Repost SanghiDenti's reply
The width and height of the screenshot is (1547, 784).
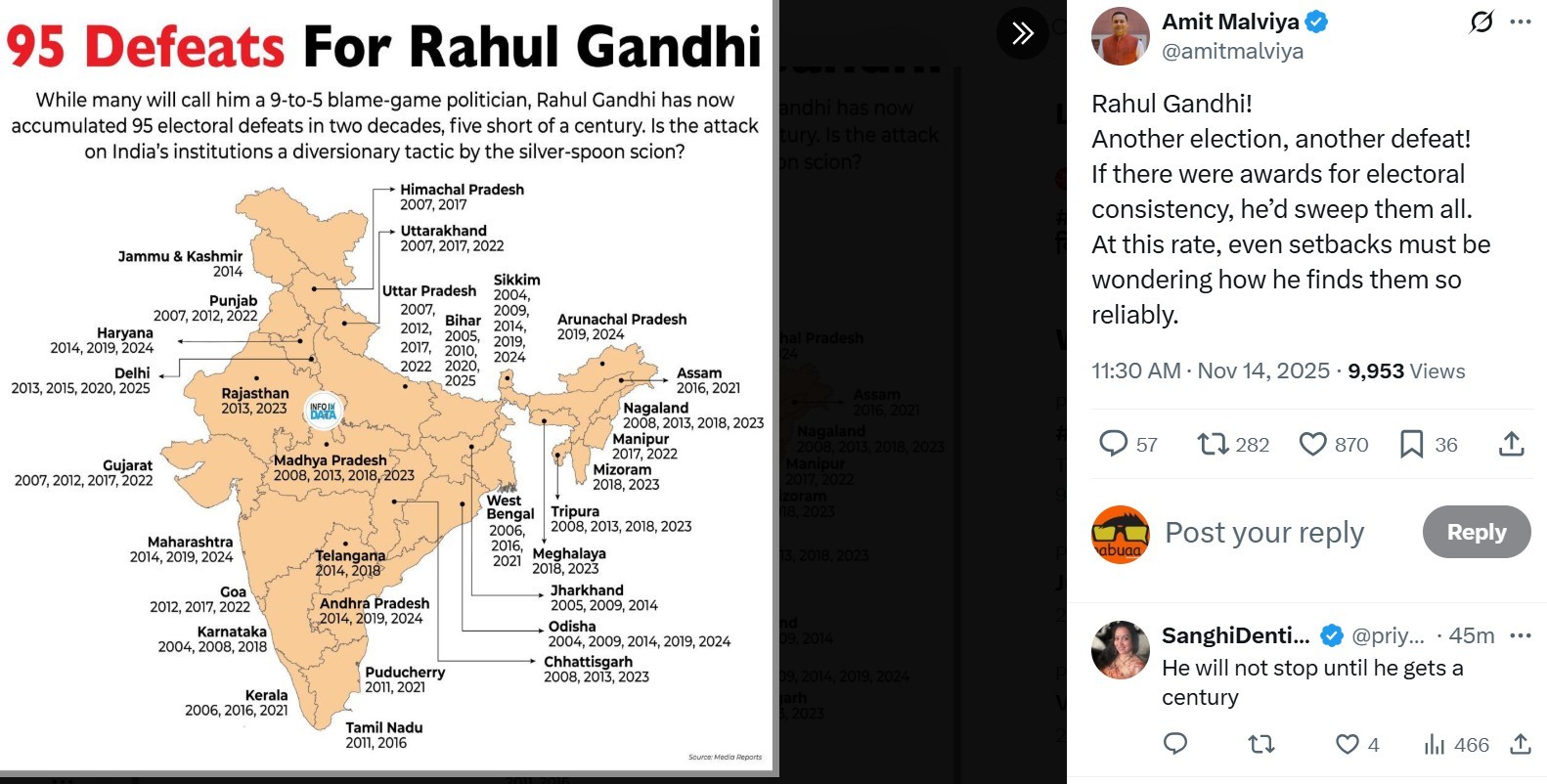click(x=1261, y=744)
